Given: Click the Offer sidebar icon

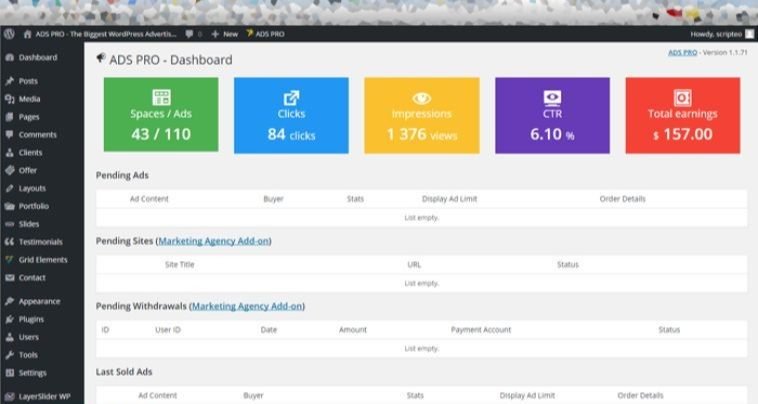Looking at the screenshot, I should (10, 170).
